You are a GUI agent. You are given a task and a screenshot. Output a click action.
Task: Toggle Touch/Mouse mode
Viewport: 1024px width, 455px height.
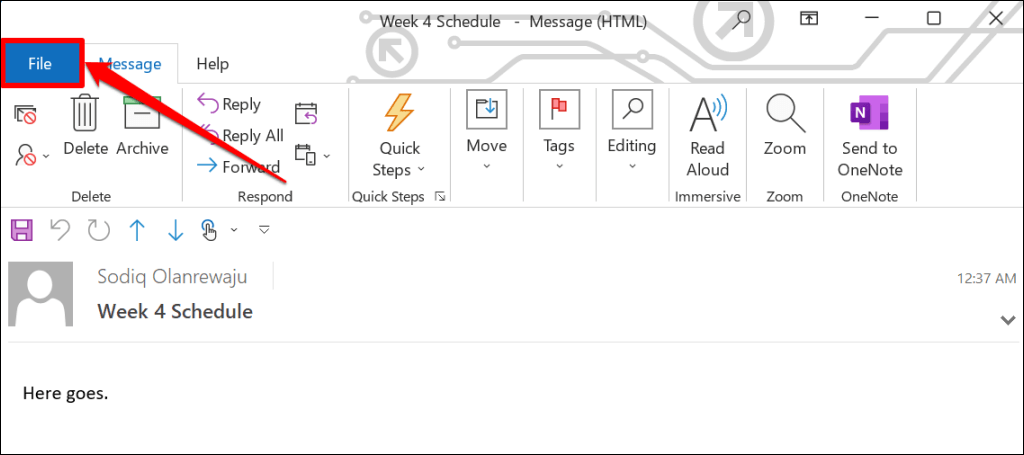[x=209, y=231]
